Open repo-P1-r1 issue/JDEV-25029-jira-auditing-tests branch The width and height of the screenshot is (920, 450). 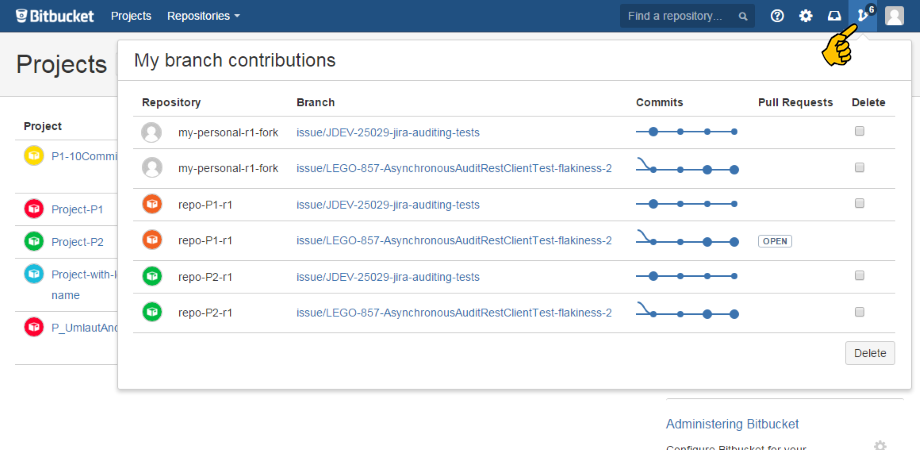coord(388,205)
